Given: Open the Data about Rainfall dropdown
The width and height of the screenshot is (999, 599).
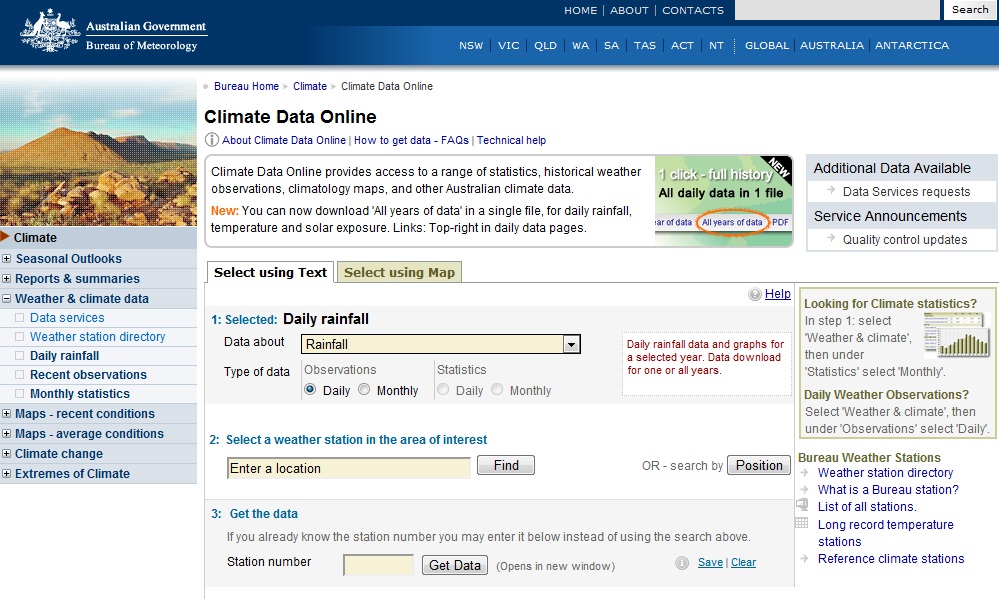Looking at the screenshot, I should pos(571,344).
